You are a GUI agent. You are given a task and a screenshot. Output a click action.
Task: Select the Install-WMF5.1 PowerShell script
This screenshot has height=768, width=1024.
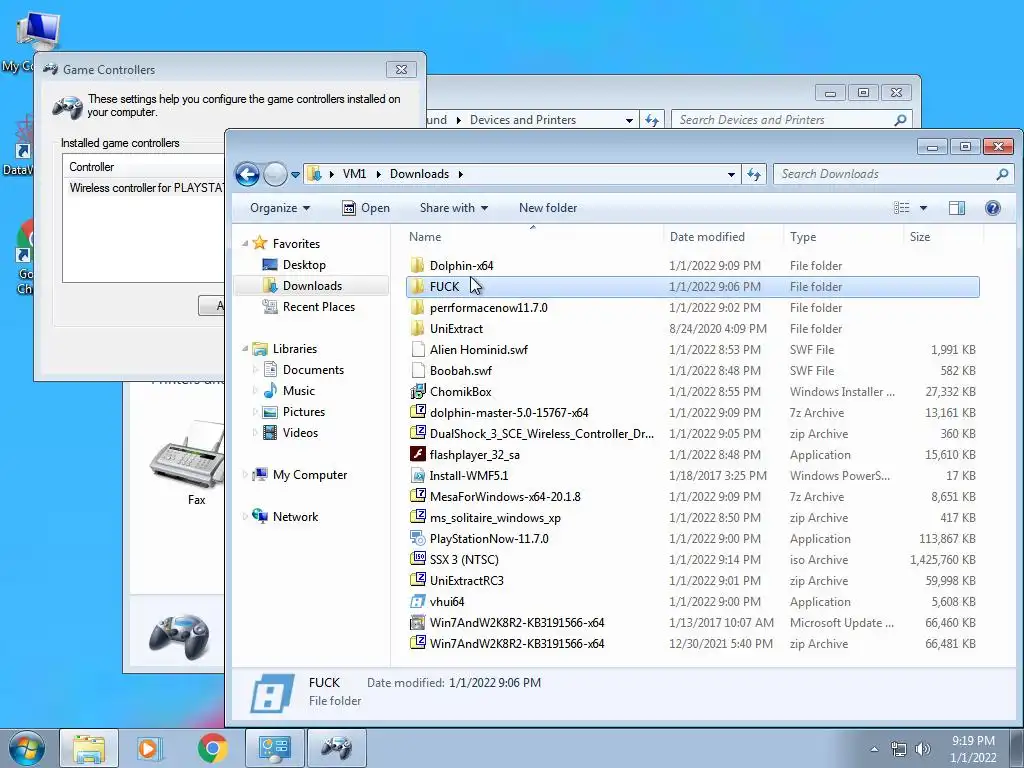692,475
